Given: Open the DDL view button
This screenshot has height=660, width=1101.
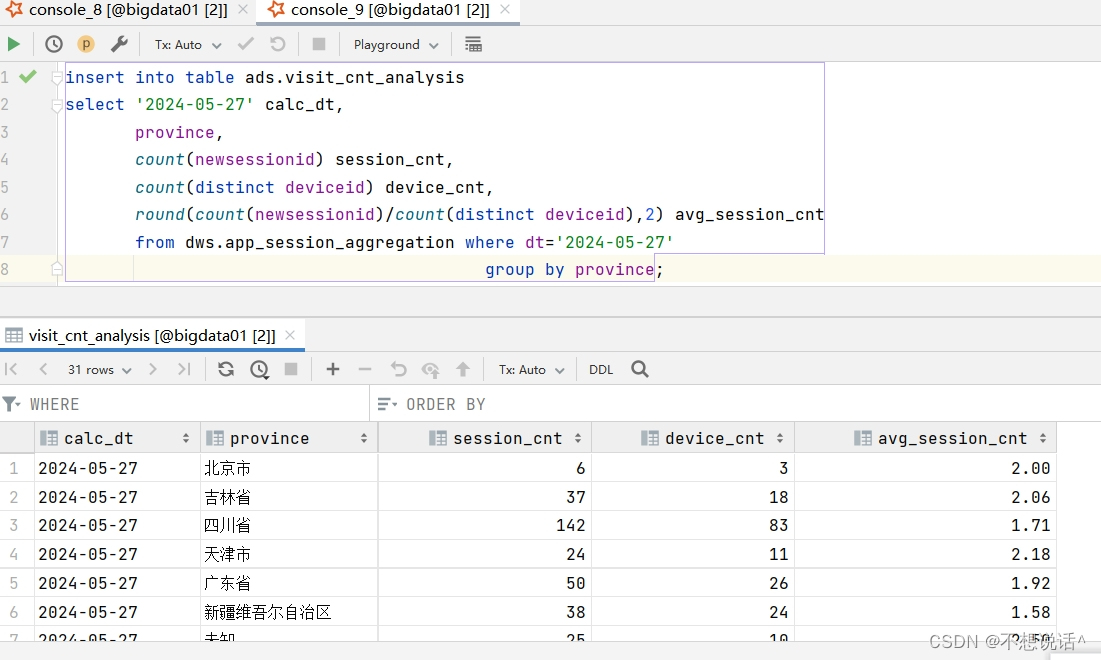Looking at the screenshot, I should coord(601,369).
